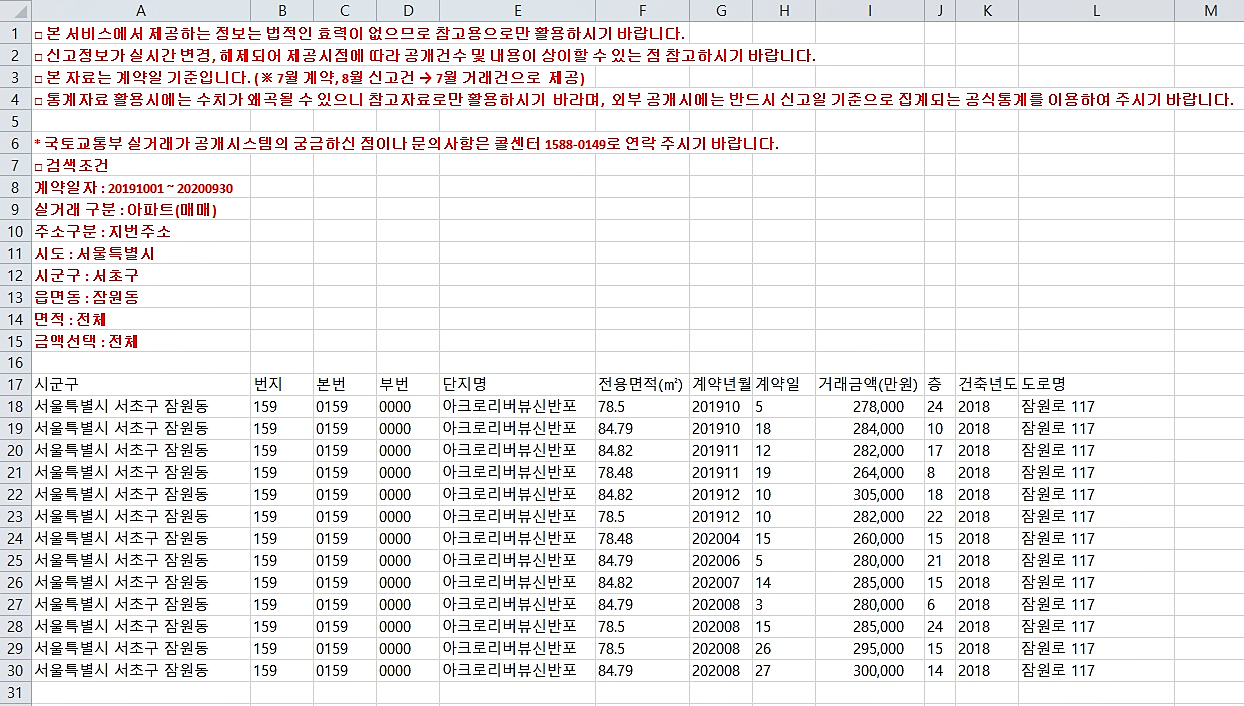Select column J header
This screenshot has height=706, width=1244.
click(940, 10)
